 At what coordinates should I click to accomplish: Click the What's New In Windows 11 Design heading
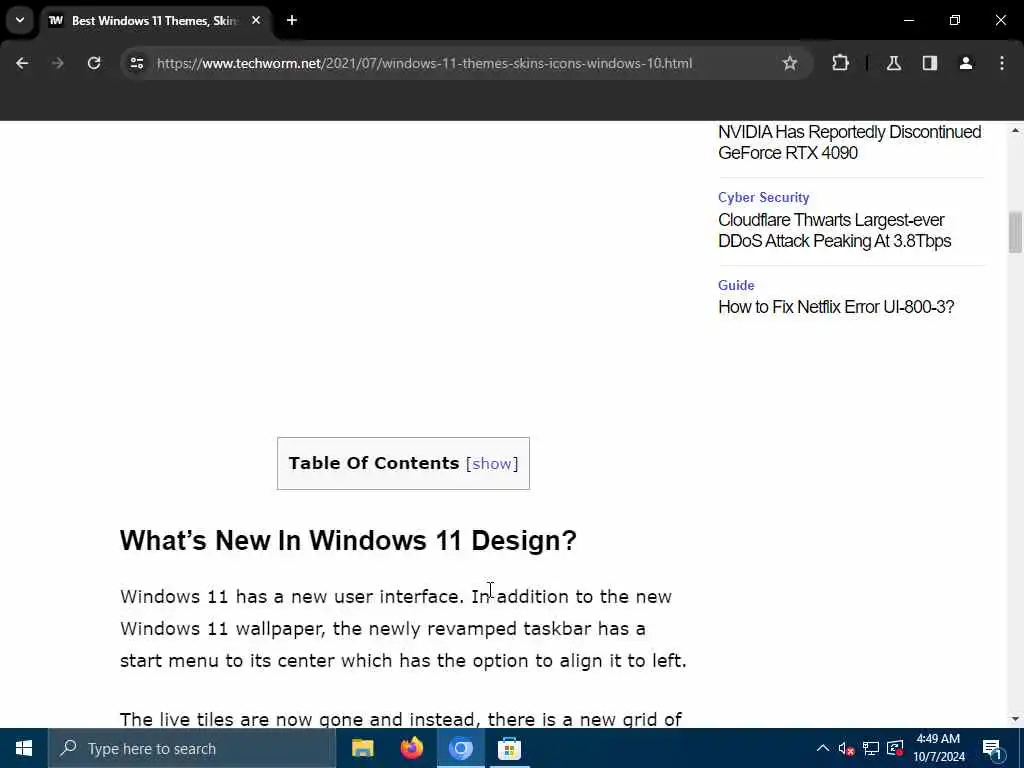(x=348, y=541)
